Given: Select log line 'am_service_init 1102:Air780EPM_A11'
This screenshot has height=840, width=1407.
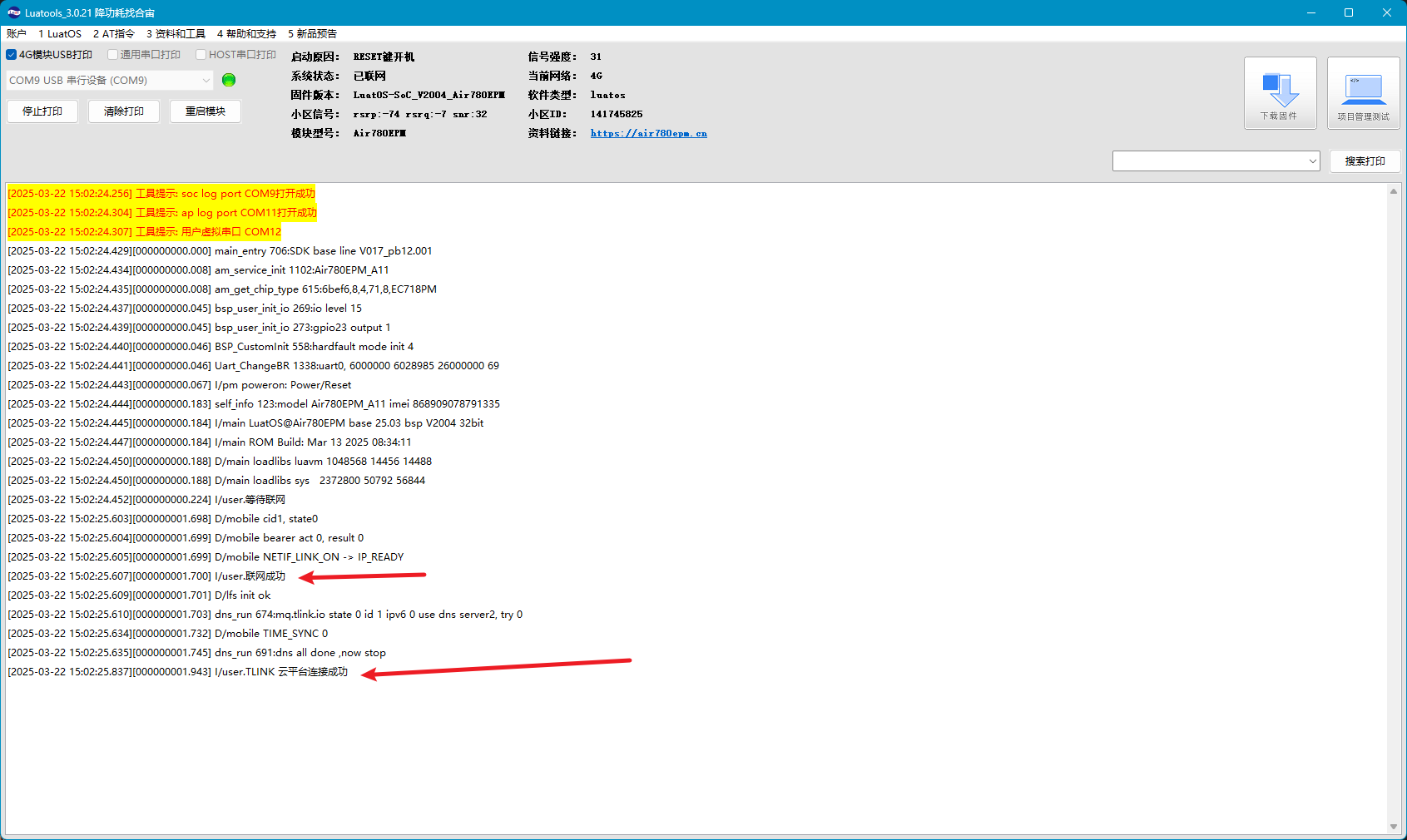Looking at the screenshot, I should [x=198, y=270].
